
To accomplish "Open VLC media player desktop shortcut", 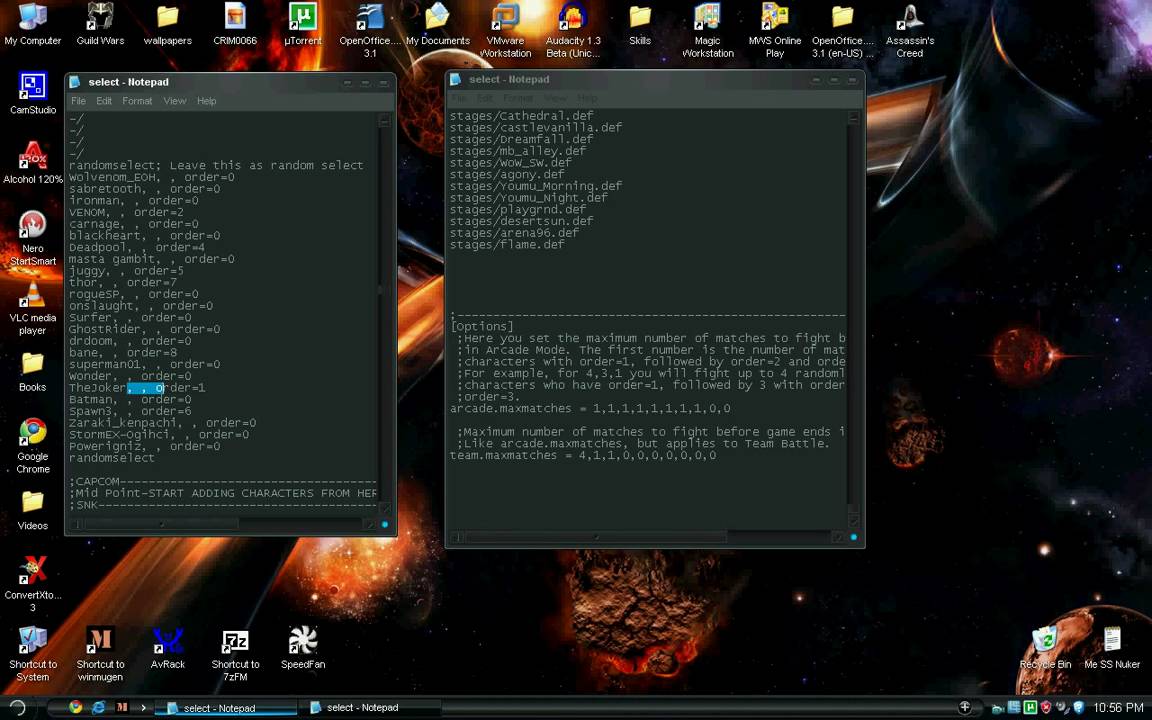I will (32, 307).
